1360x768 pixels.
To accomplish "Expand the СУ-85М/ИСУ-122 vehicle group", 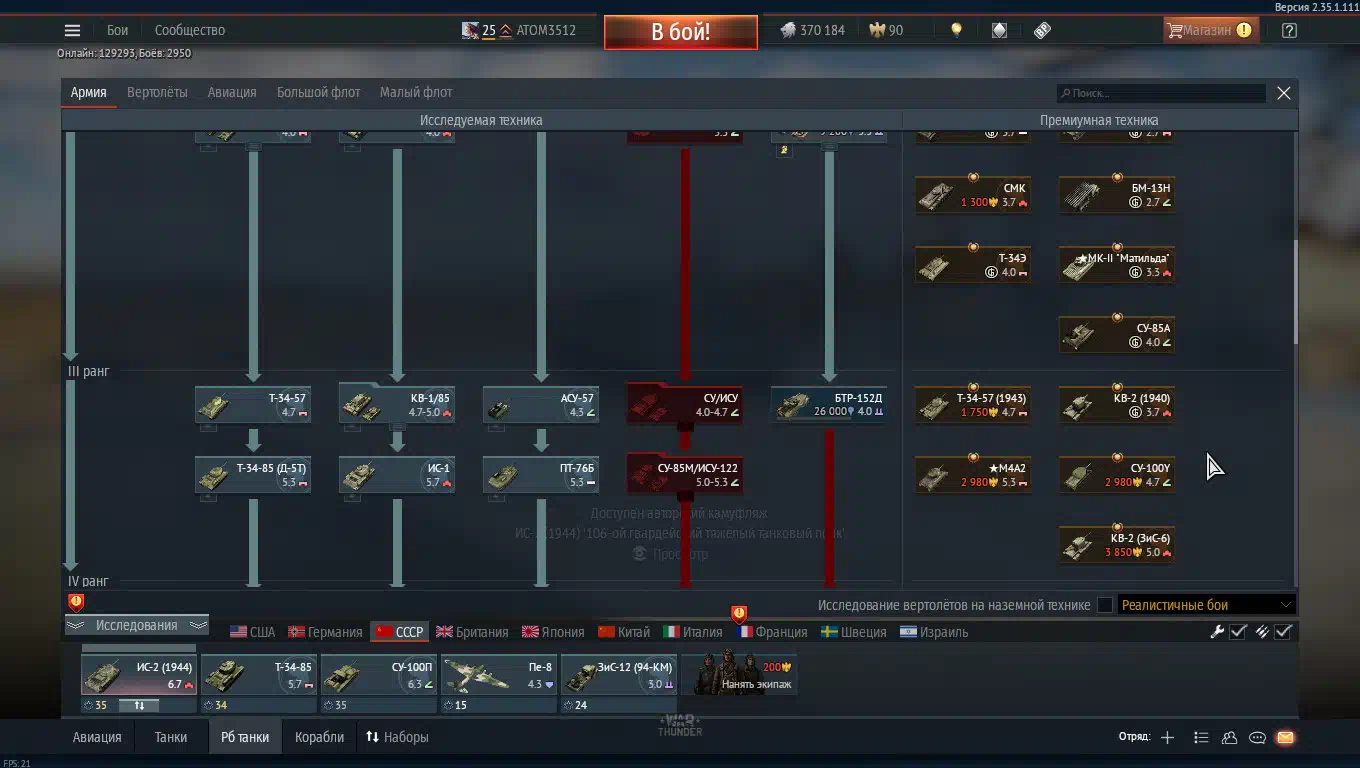I will click(x=685, y=474).
